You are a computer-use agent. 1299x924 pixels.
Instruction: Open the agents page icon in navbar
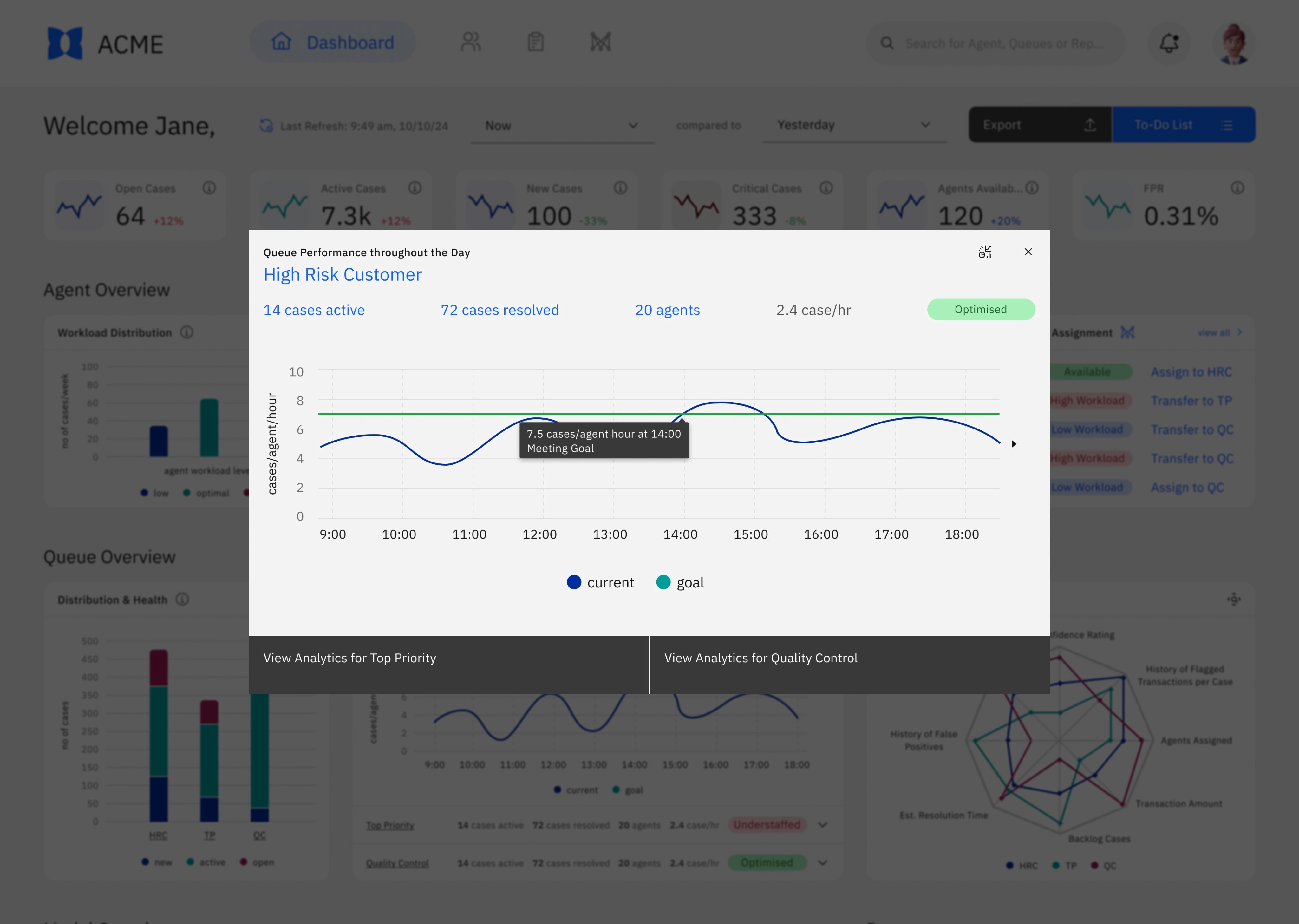coord(471,42)
